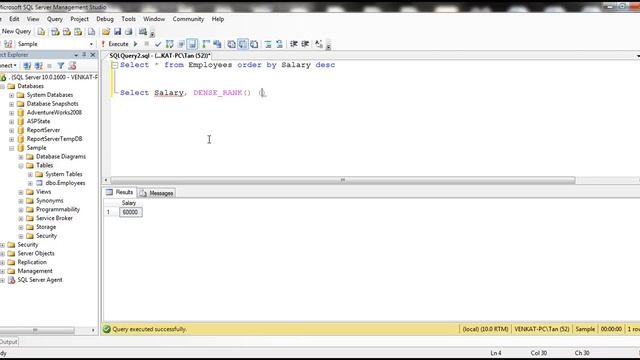
Task: Collapse the Select statement outlining box
Action: tap(115, 65)
